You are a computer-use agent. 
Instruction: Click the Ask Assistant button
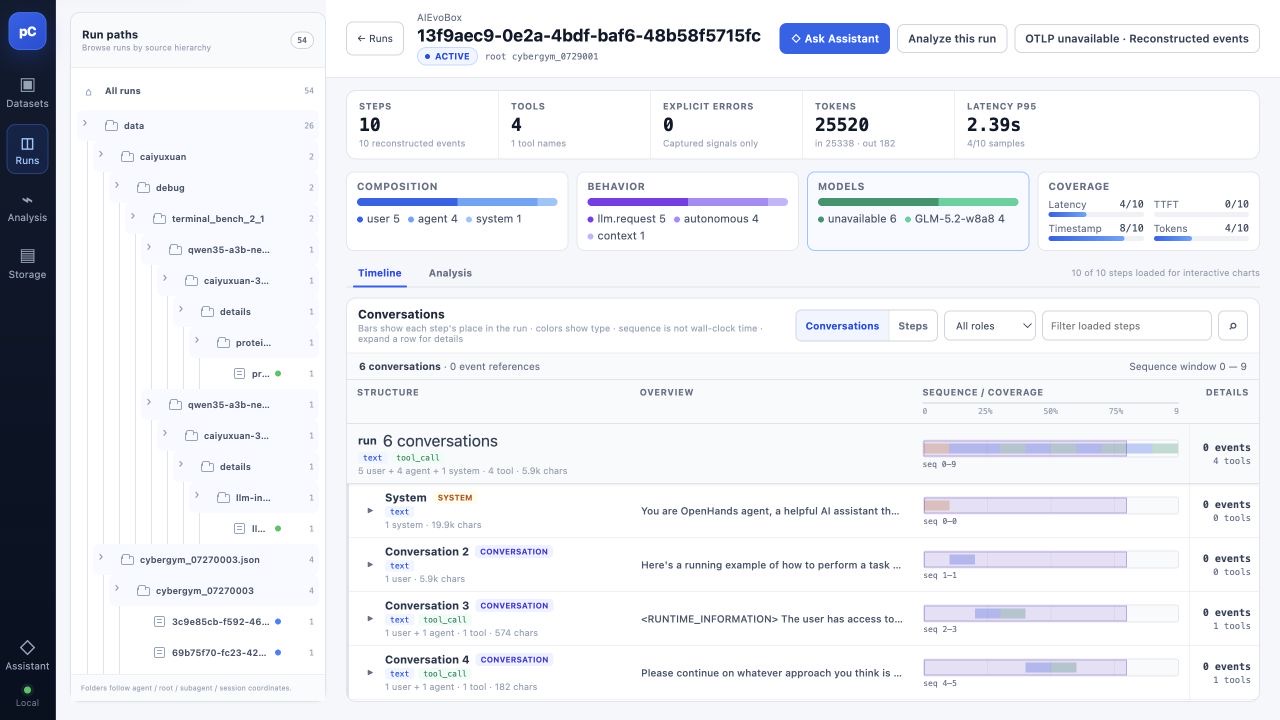pos(834,39)
